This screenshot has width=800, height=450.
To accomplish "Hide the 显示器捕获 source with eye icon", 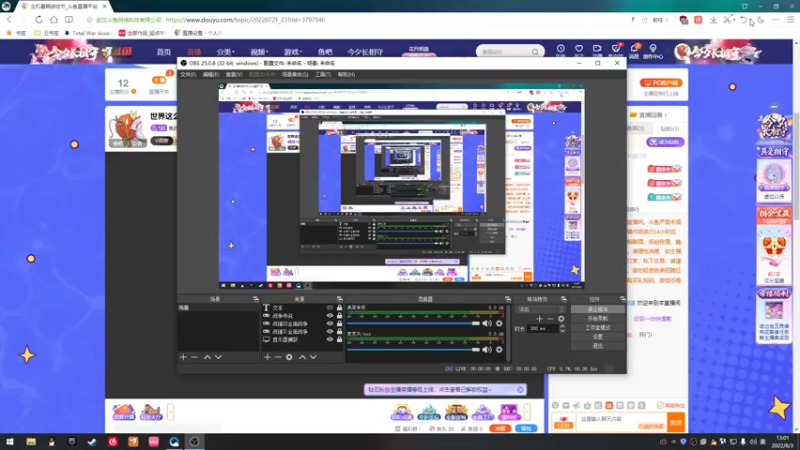I will click(x=330, y=339).
